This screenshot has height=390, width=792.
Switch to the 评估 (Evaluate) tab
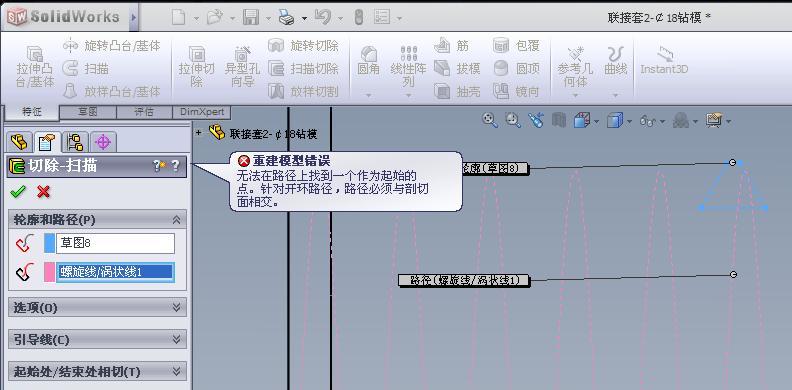click(x=144, y=112)
